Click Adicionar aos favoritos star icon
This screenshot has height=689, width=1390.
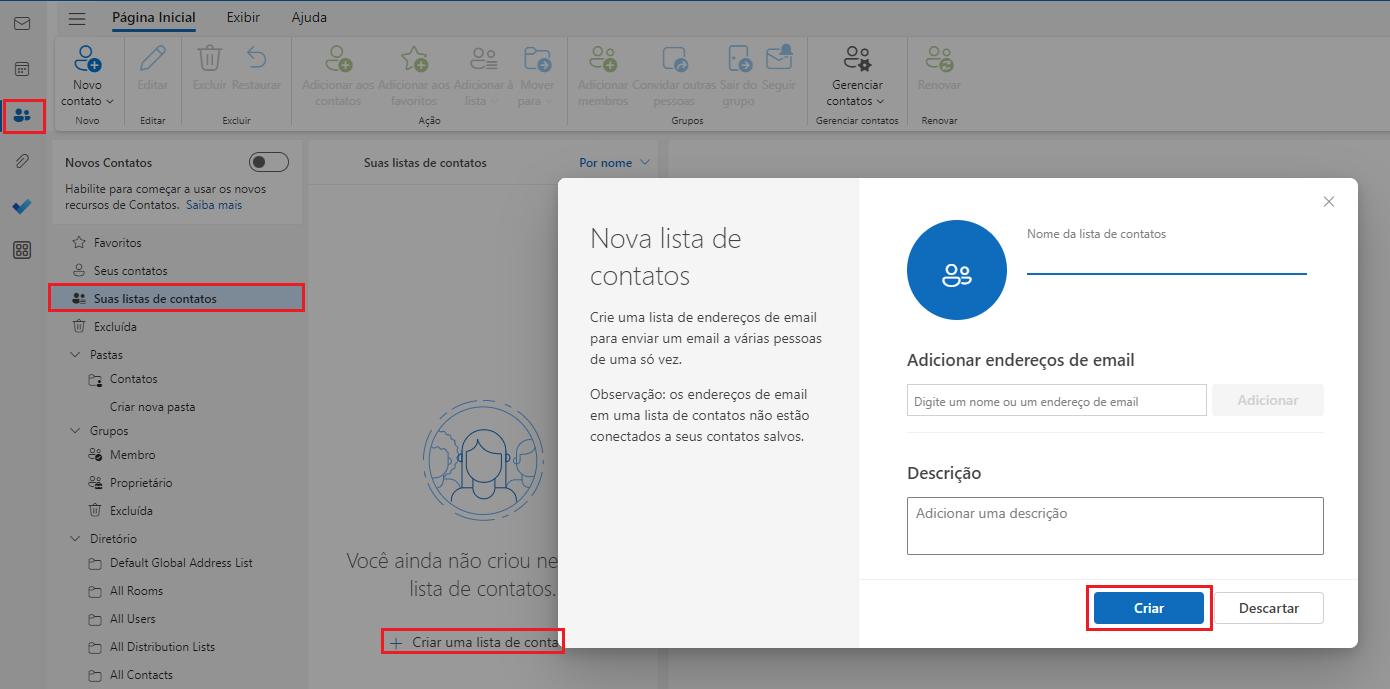(414, 58)
